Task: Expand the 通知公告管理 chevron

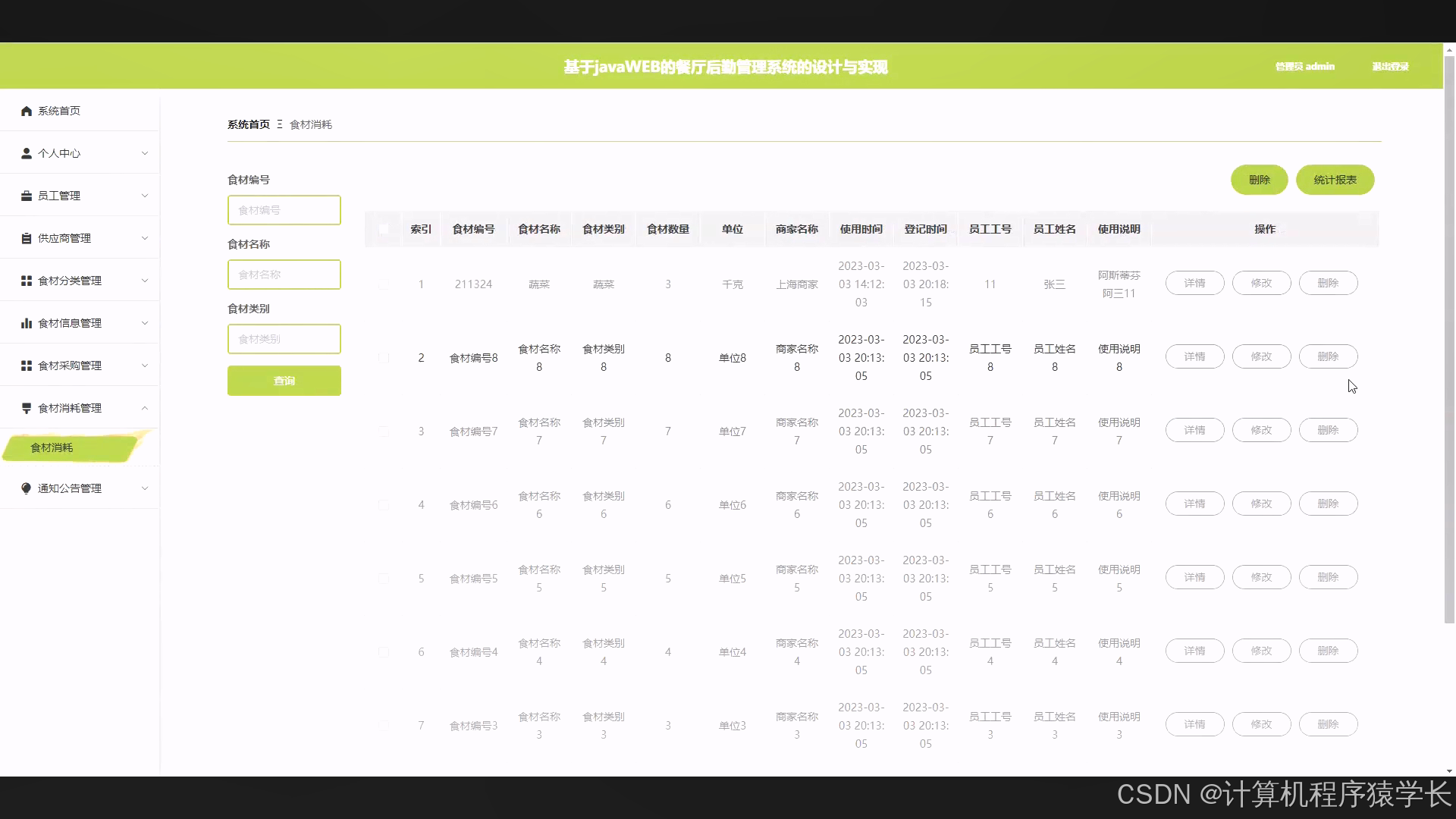Action: pyautogui.click(x=145, y=488)
